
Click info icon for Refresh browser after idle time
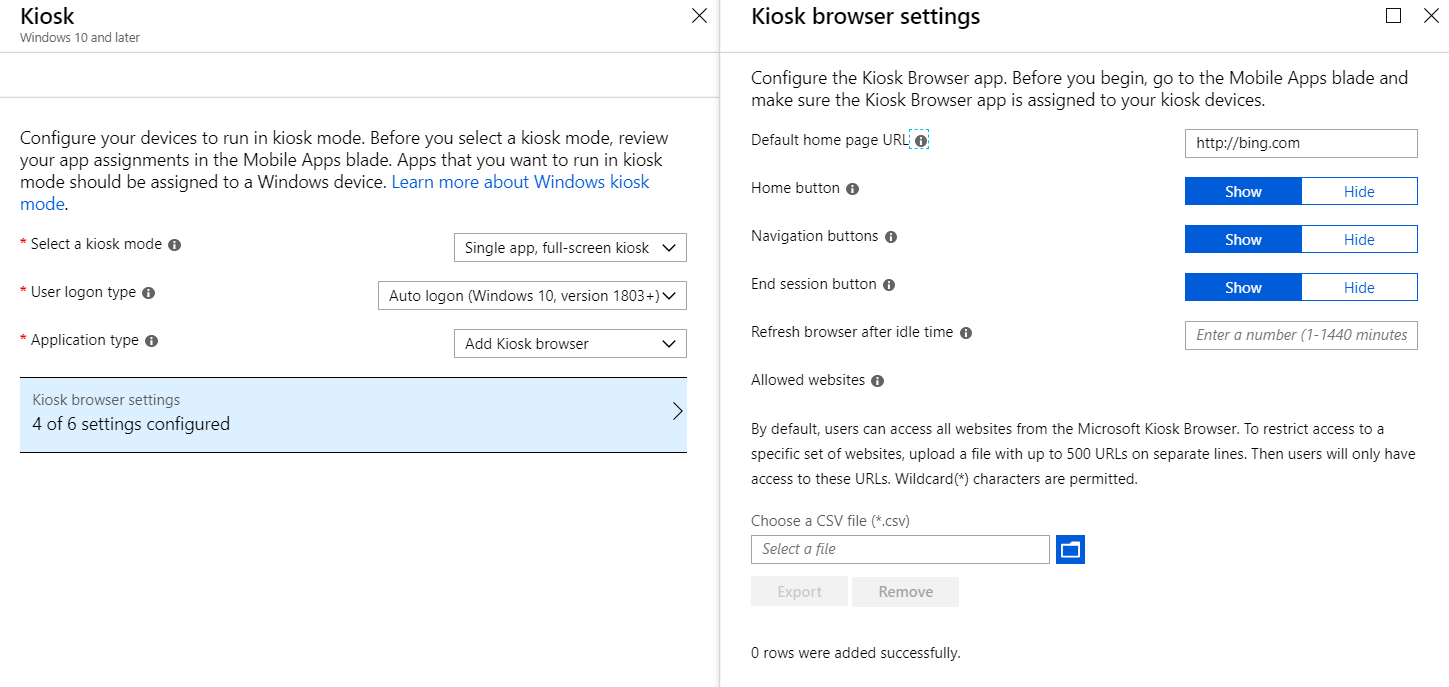pos(966,333)
